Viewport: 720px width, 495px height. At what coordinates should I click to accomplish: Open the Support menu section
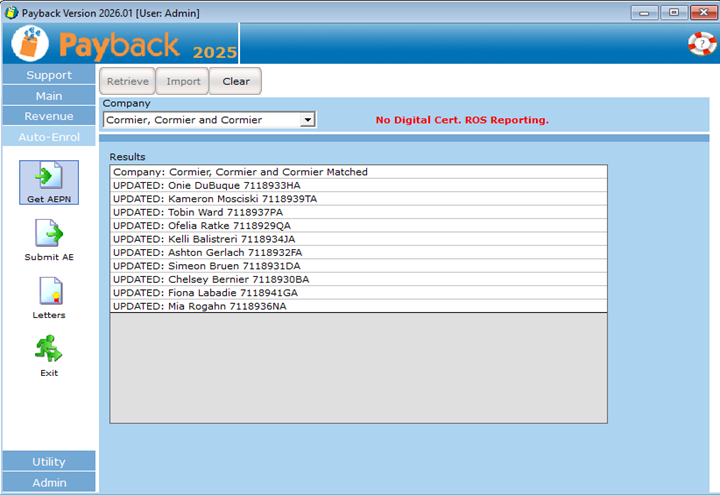point(49,75)
